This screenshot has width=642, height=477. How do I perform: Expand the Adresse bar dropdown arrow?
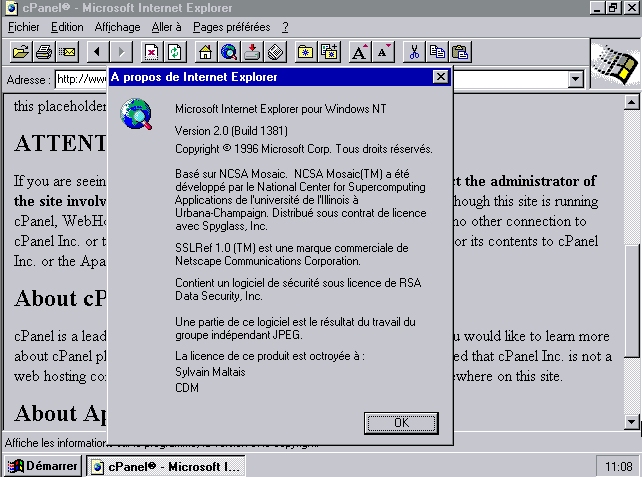[575, 79]
